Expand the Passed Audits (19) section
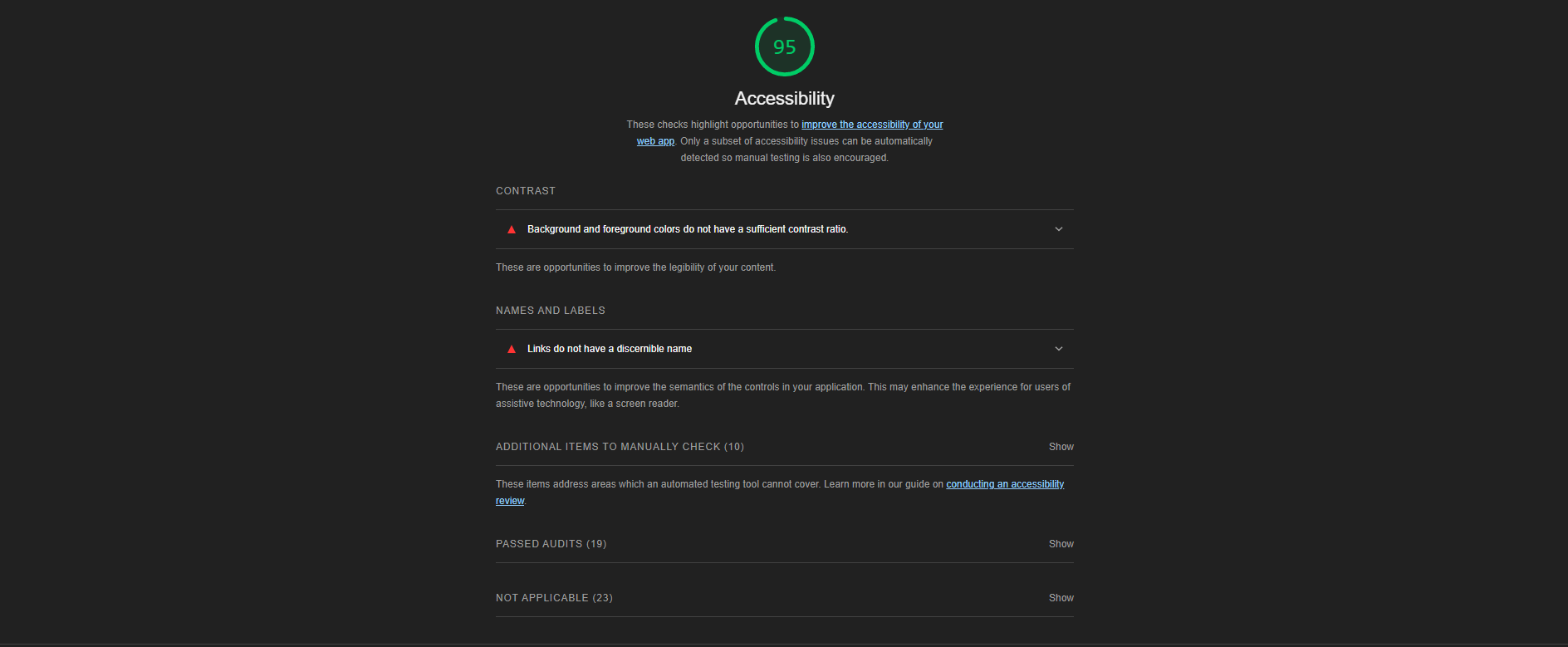The height and width of the screenshot is (647, 1568). pos(551,544)
